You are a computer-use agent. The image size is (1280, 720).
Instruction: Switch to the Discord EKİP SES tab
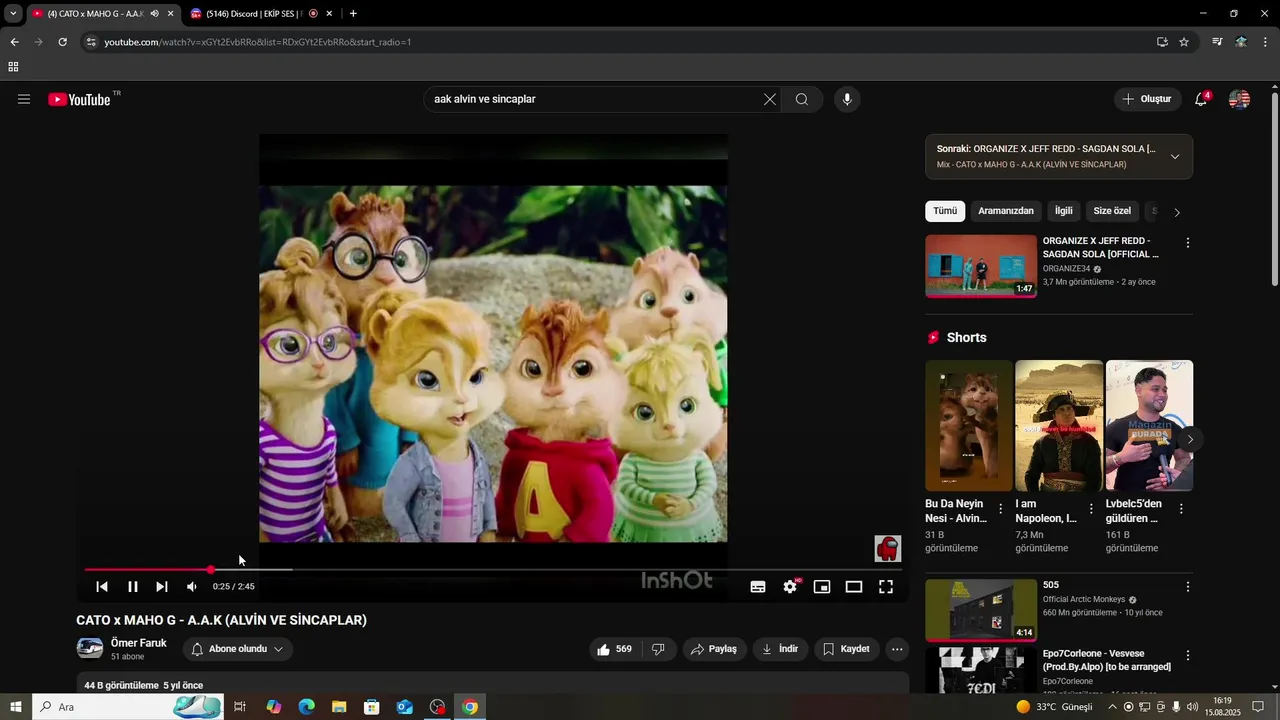(255, 14)
